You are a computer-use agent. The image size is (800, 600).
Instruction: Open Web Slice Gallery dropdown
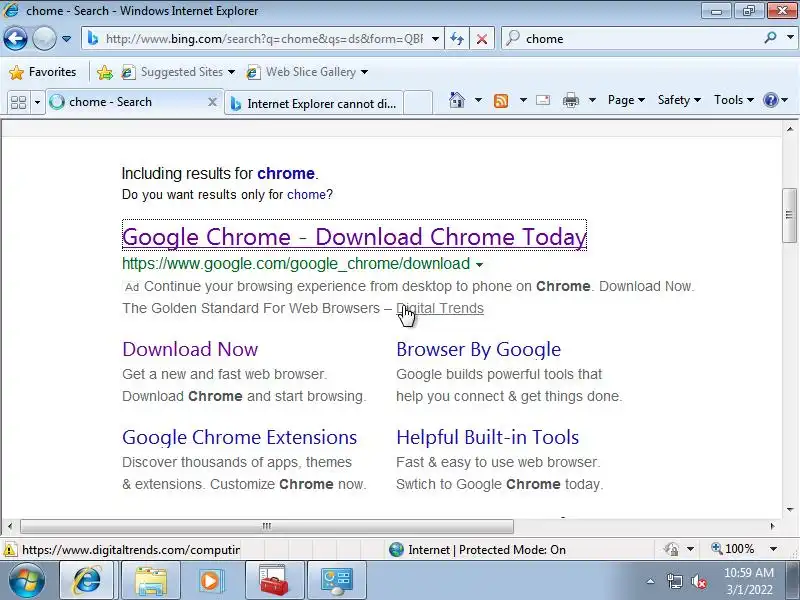click(307, 72)
